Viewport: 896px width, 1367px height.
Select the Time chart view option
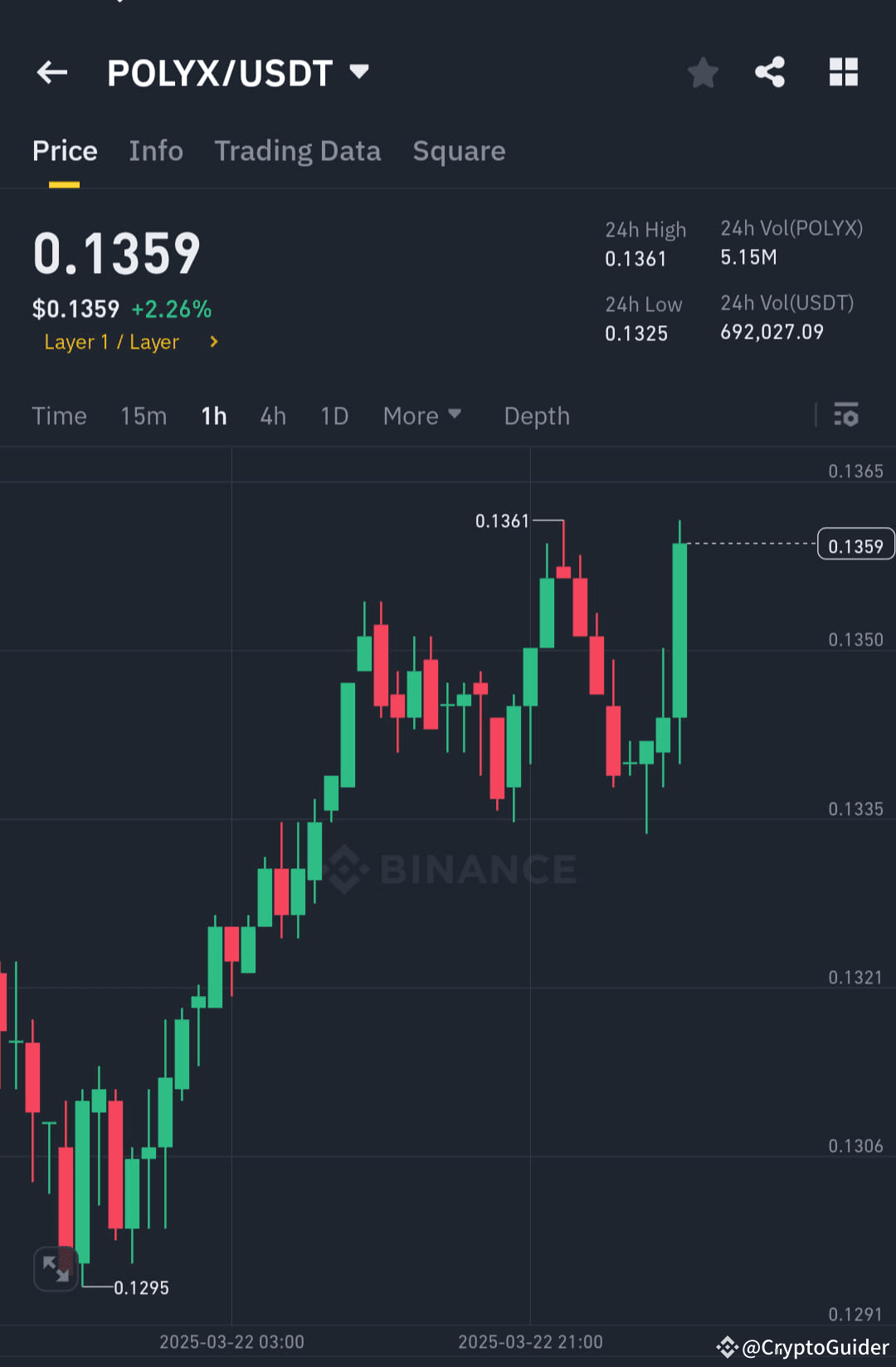(59, 416)
